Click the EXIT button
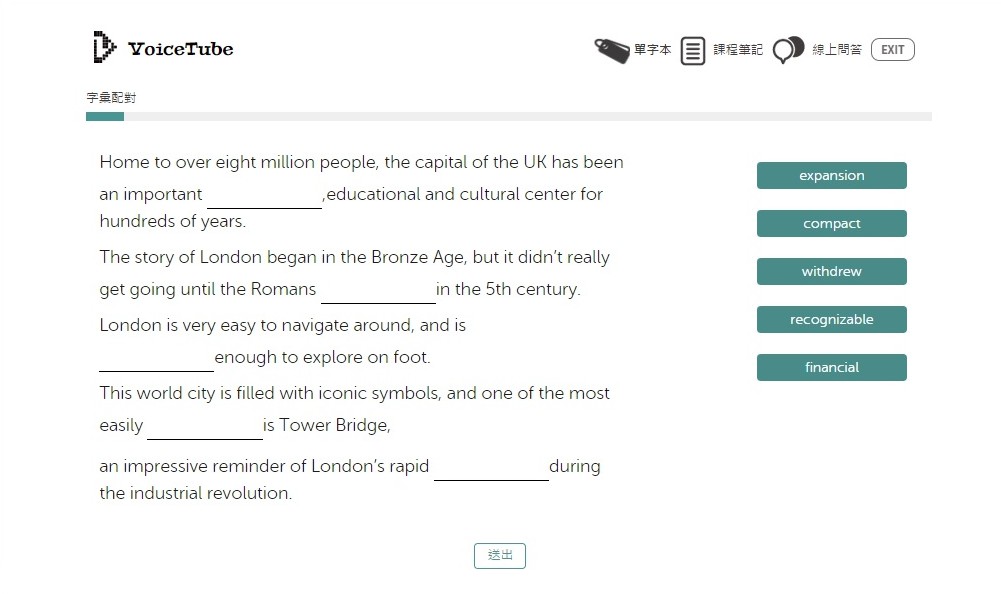The image size is (1001, 594). [x=892, y=50]
